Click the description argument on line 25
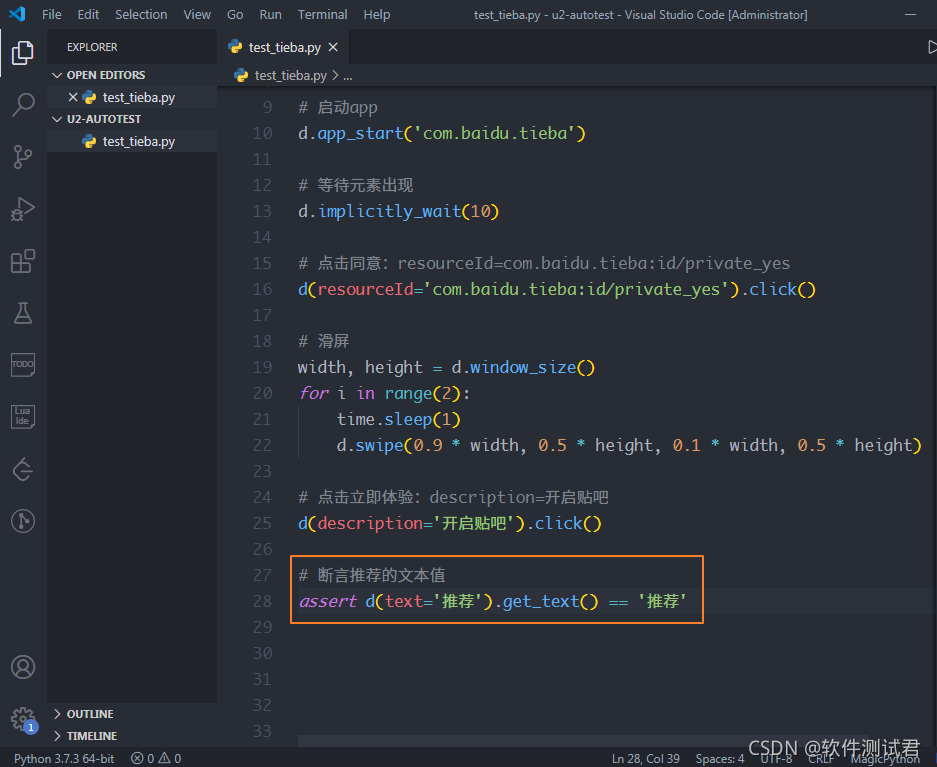This screenshot has height=767, width=937. [370, 523]
